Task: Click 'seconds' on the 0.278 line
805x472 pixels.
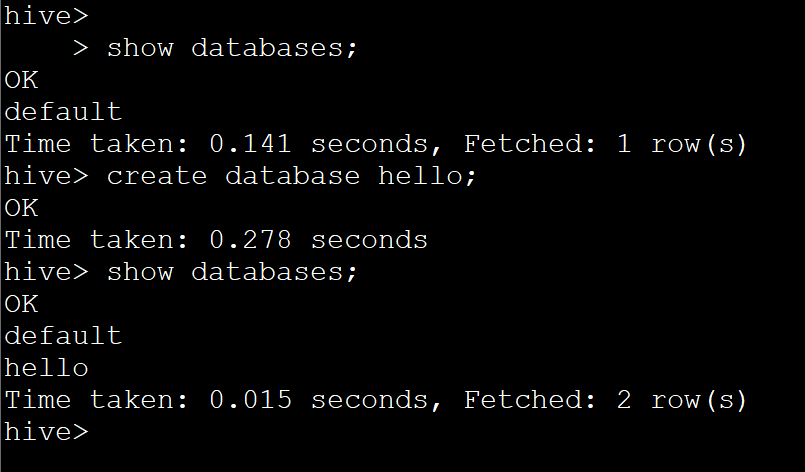Action: tap(369, 239)
